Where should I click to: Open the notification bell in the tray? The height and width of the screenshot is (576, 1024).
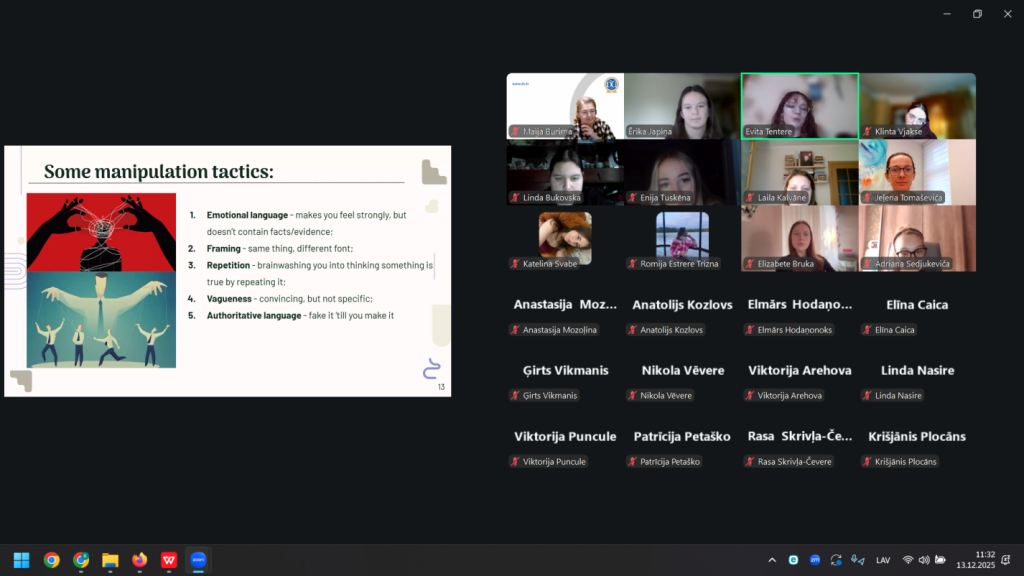pyautogui.click(x=1006, y=560)
